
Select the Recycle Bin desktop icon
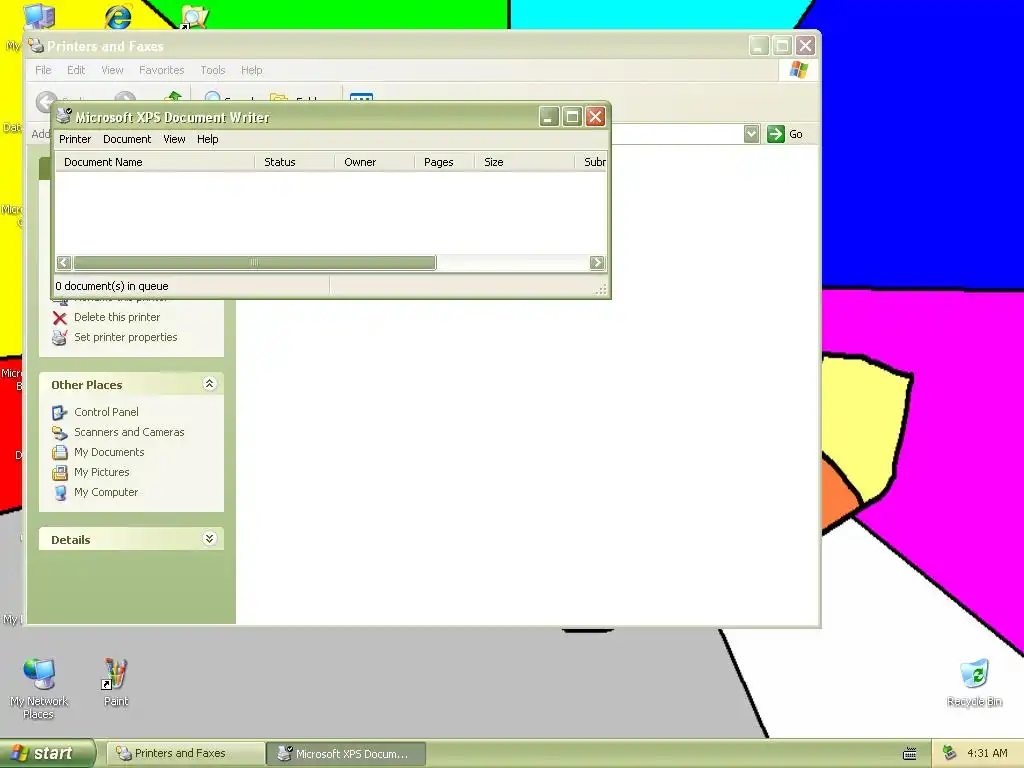click(x=974, y=682)
